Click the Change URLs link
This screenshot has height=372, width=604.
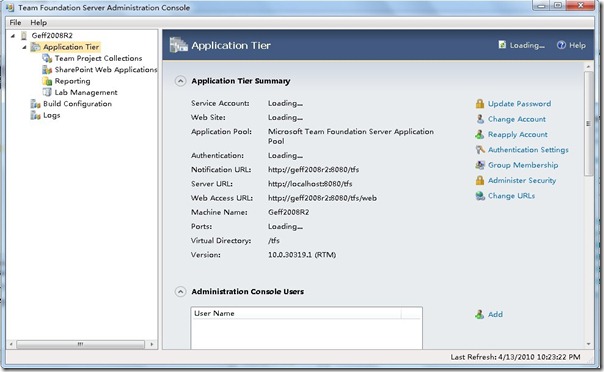[511, 196]
